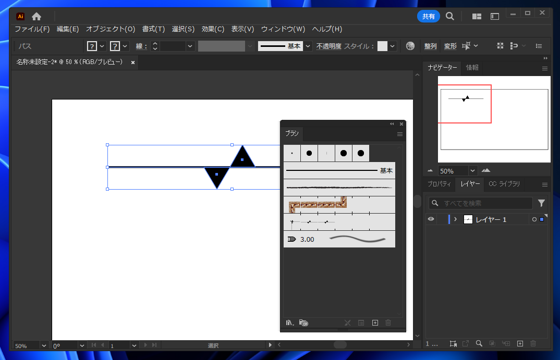
Task: Switch to the 情報 tab
Action: coord(472,68)
